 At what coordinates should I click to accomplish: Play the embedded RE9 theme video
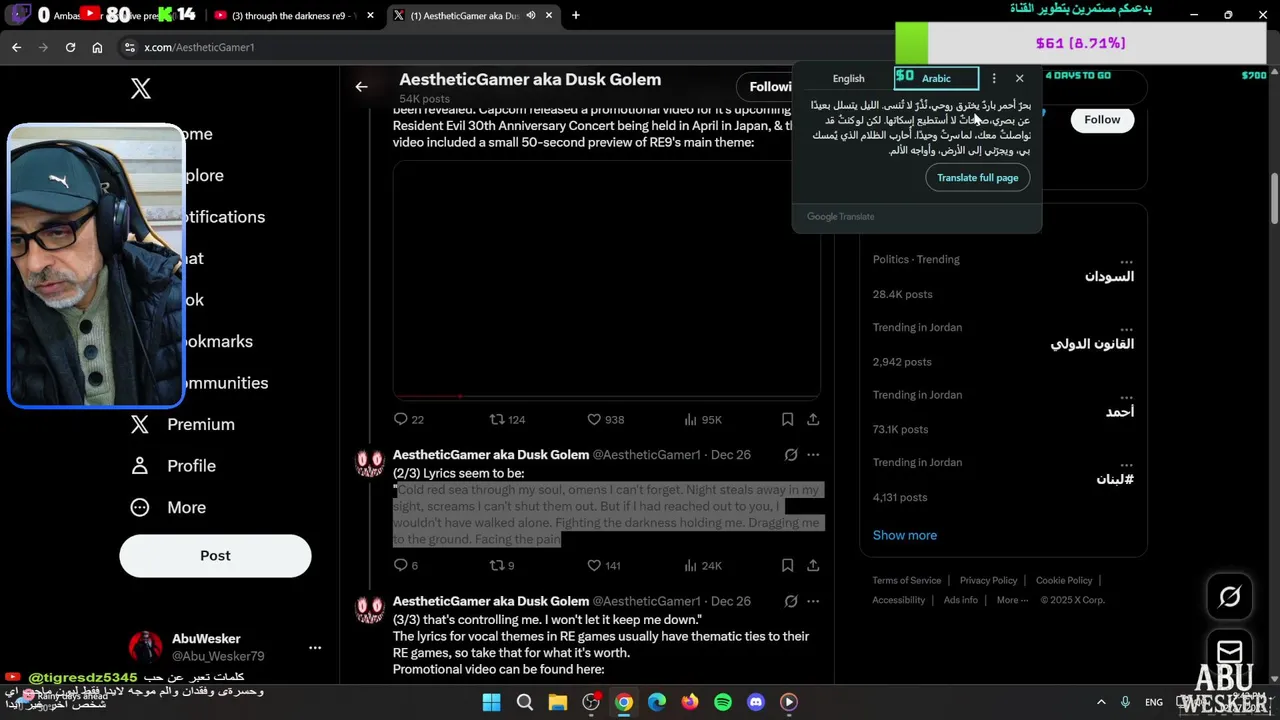pyautogui.click(x=607, y=279)
